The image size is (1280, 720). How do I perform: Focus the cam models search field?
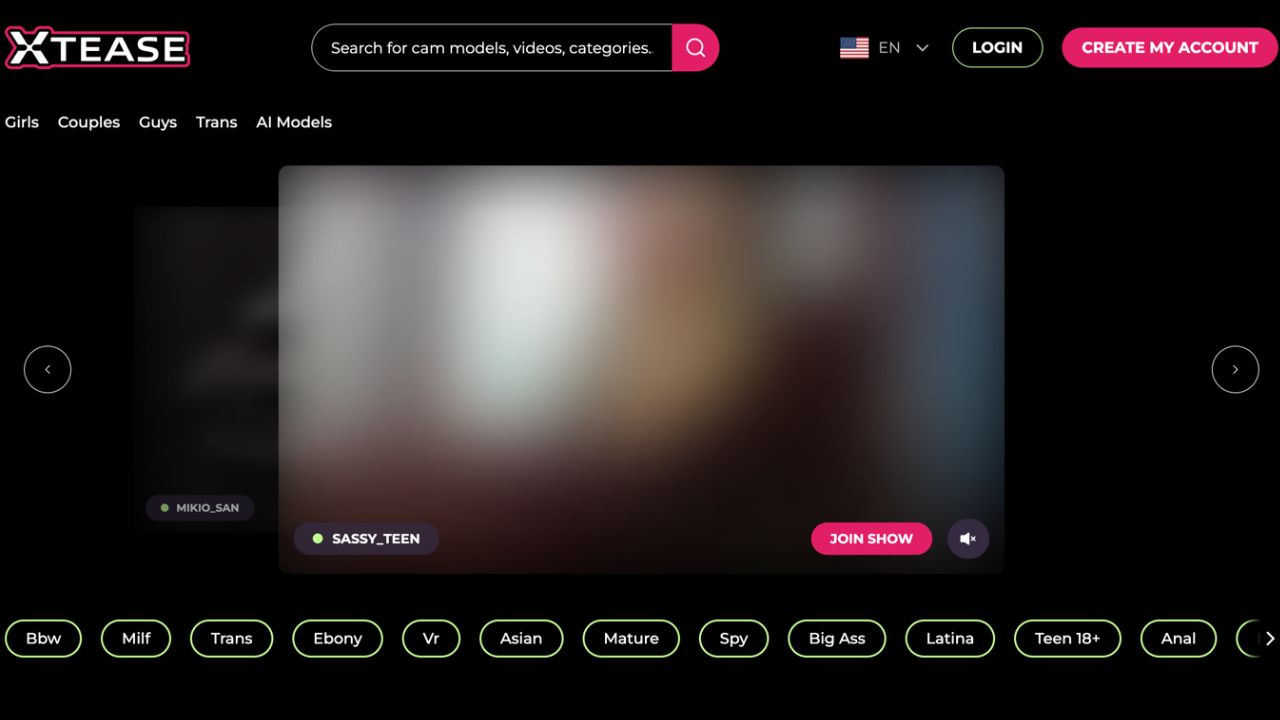point(492,47)
